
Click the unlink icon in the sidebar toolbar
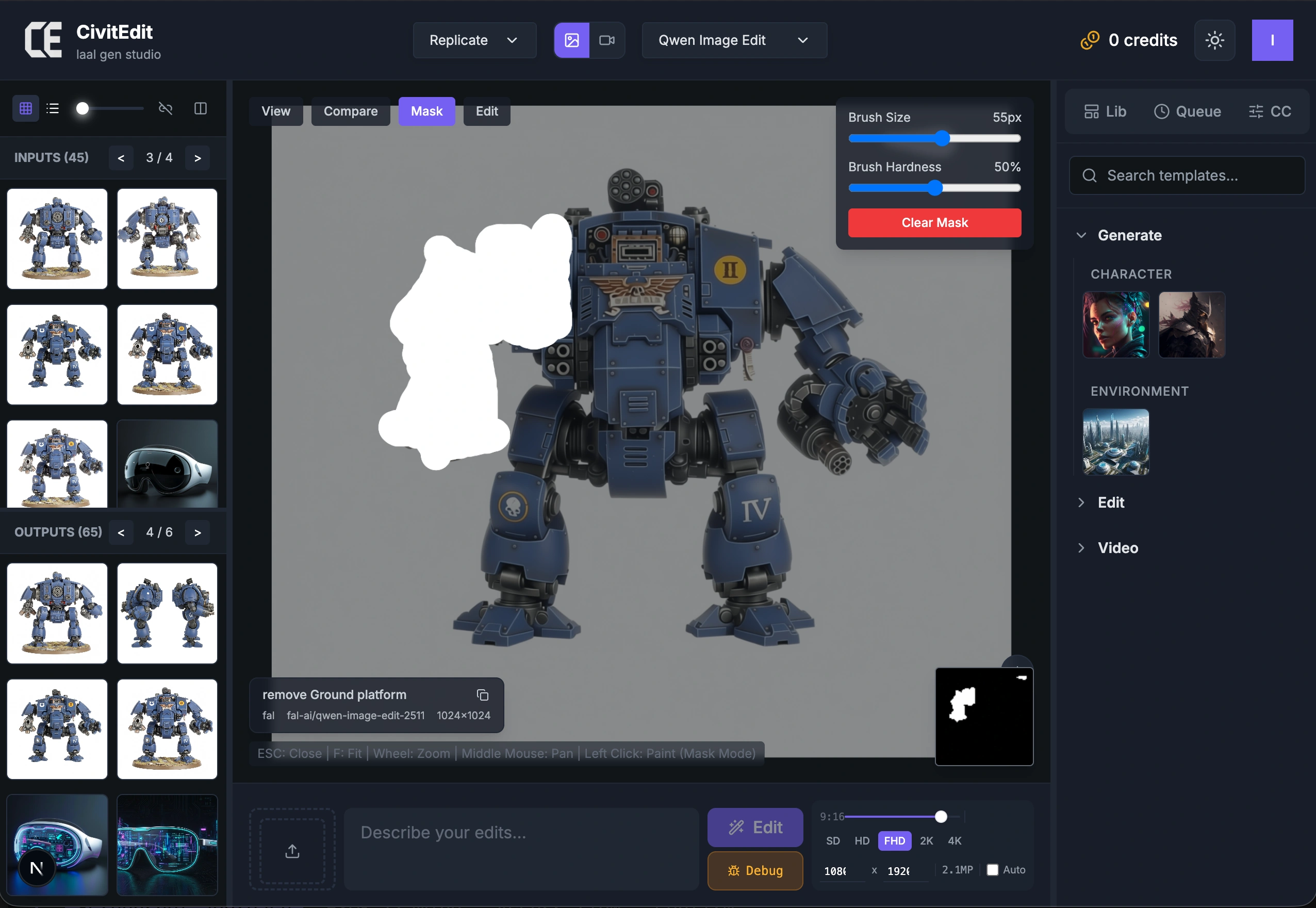point(165,108)
